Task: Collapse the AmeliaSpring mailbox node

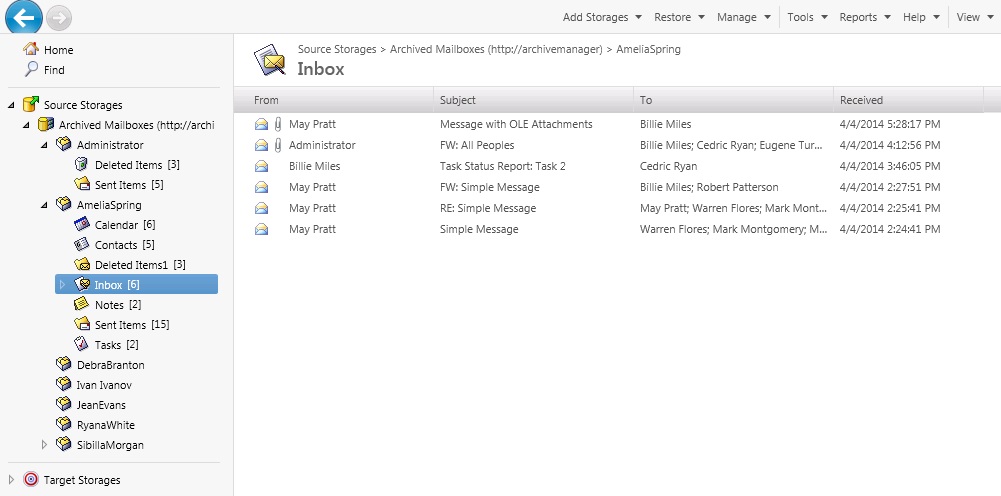Action: (x=44, y=206)
